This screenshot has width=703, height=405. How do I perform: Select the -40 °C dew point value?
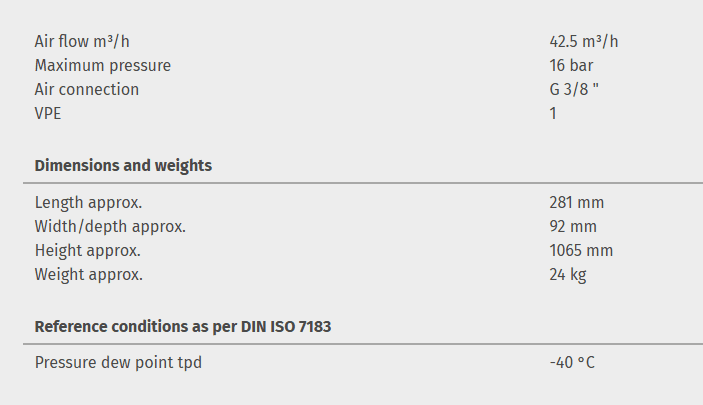point(572,362)
